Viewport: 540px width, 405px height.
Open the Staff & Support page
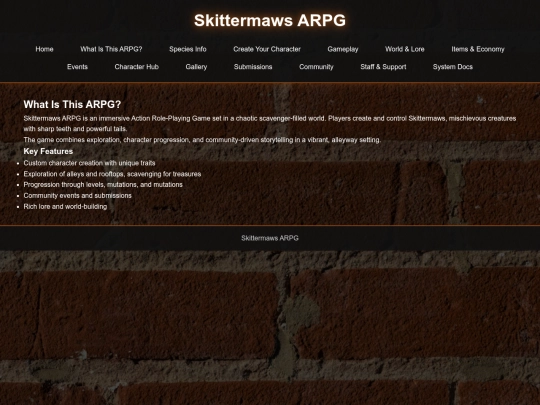pos(383,67)
